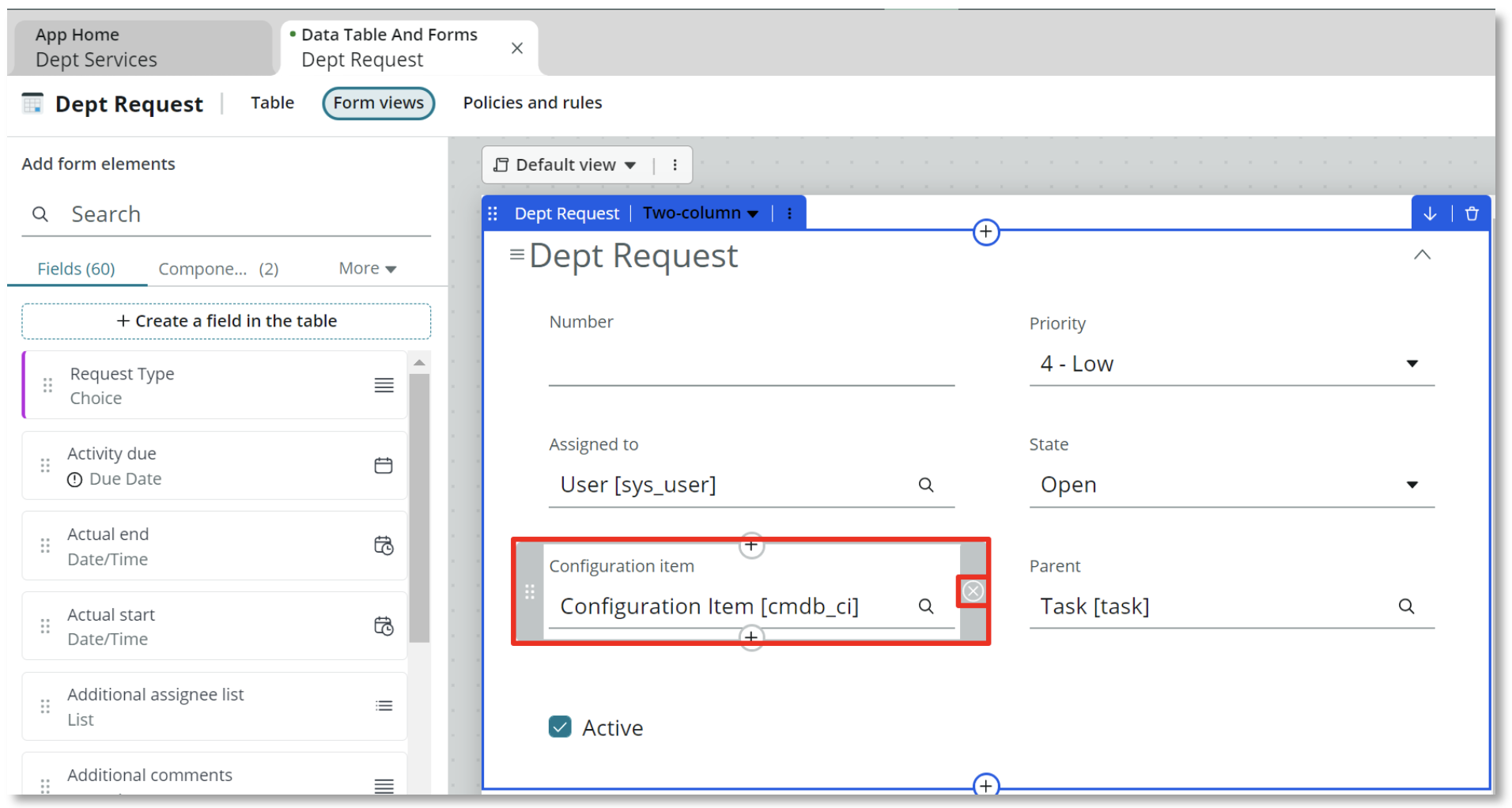This screenshot has height=808, width=1512.
Task: Remove the Configuration item field with X
Action: [973, 591]
